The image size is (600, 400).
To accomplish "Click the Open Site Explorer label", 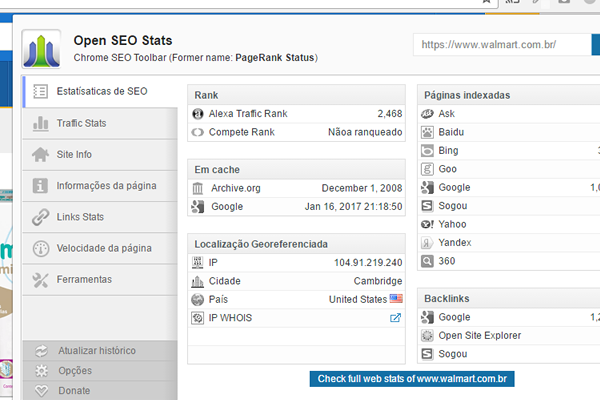I will [x=479, y=336].
